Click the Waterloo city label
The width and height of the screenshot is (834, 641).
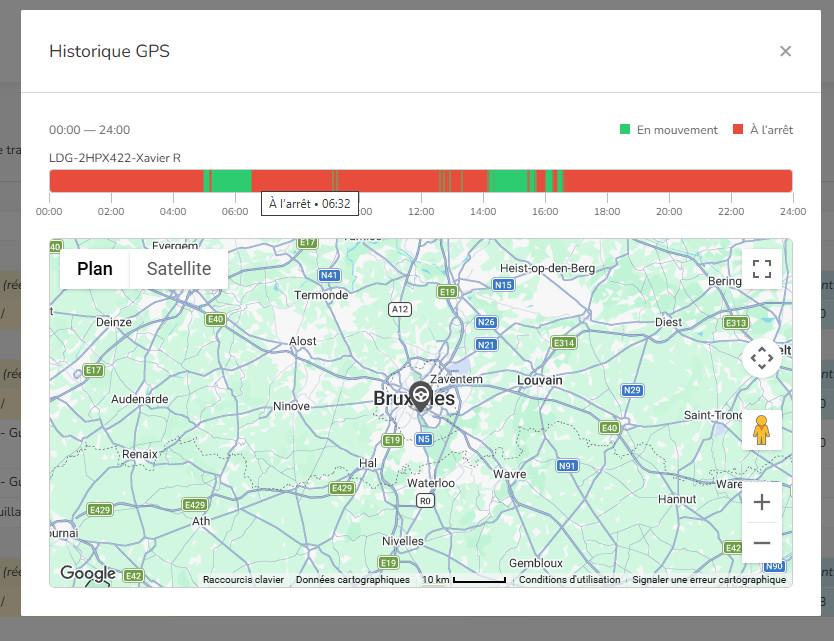[x=431, y=483]
